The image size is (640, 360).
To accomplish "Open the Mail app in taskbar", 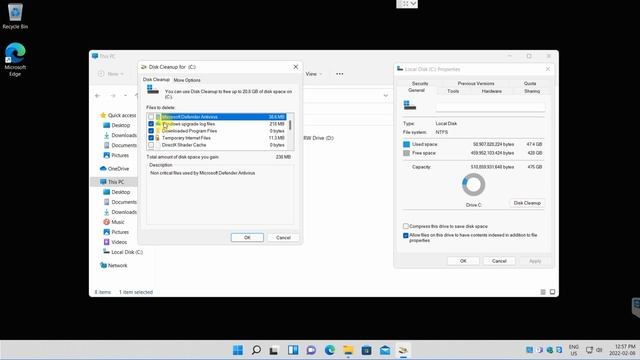I will coord(385,350).
